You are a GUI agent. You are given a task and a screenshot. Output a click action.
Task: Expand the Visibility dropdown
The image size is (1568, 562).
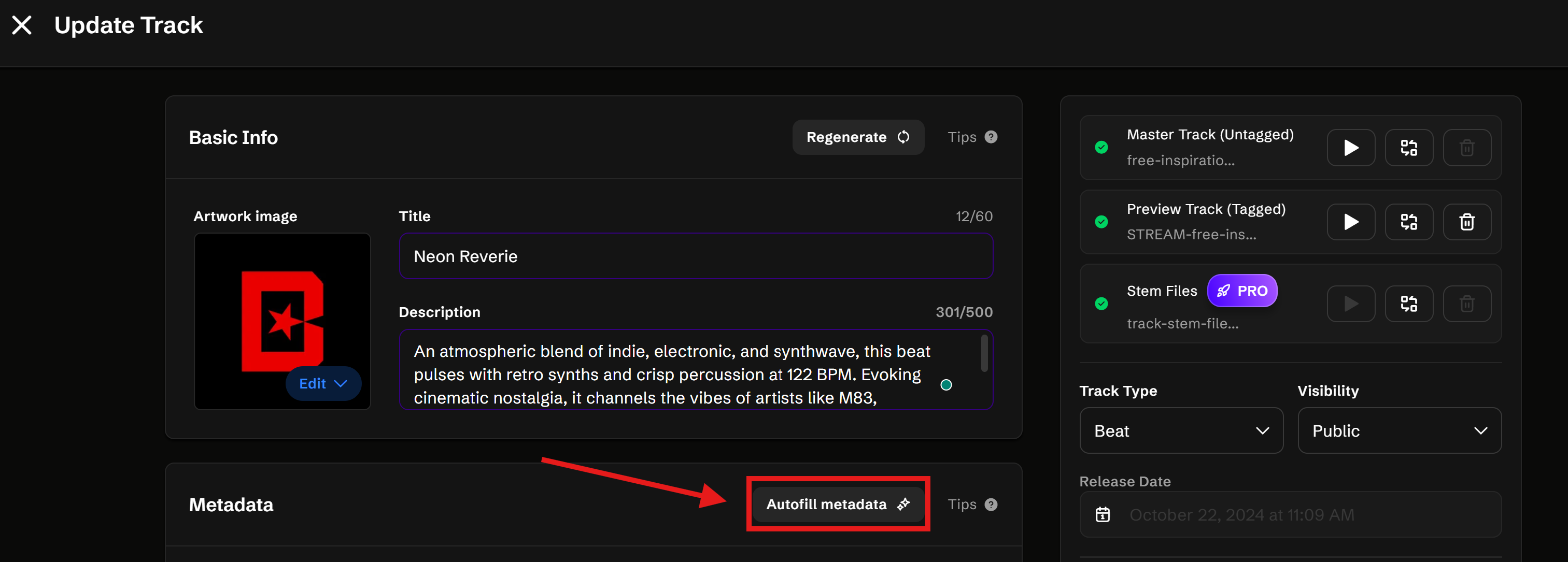pos(1399,430)
